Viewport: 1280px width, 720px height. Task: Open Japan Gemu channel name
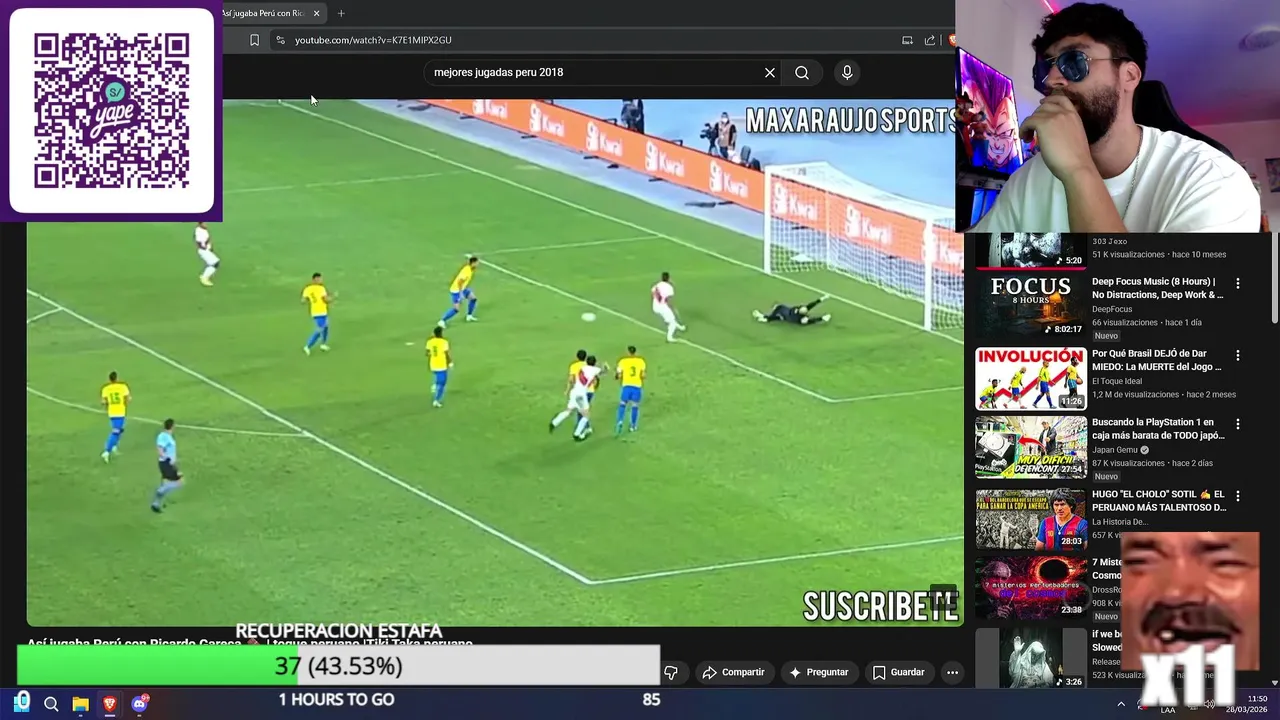(1115, 450)
